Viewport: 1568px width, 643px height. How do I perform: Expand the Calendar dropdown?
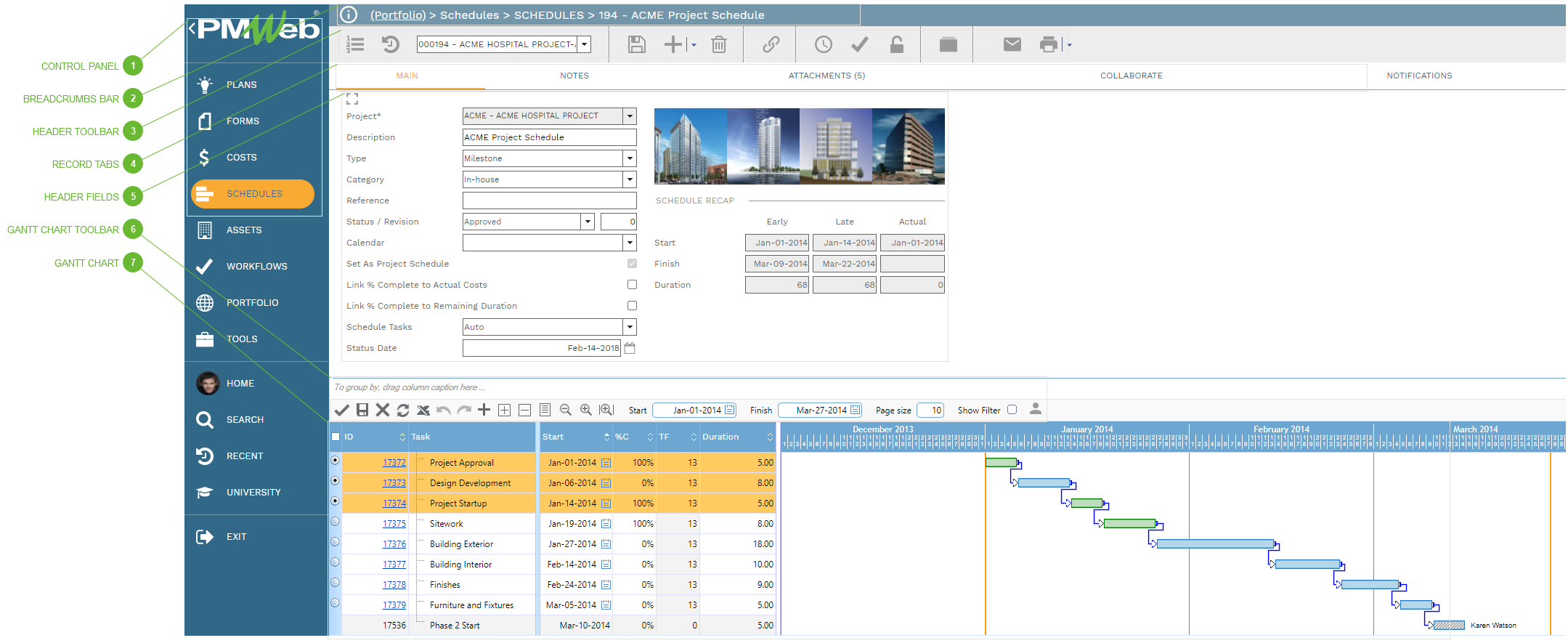click(630, 243)
